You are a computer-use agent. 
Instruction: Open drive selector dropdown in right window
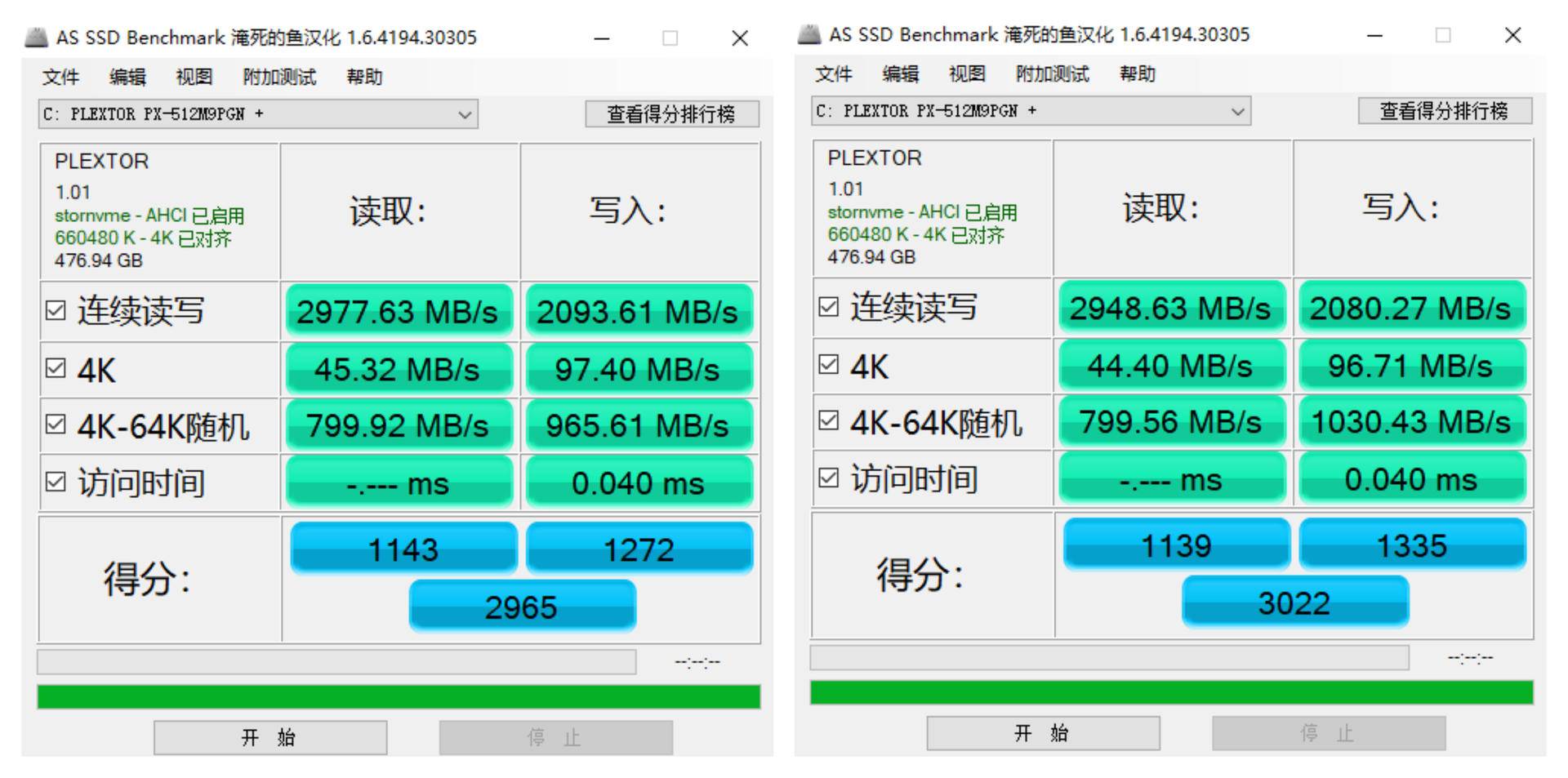(1031, 111)
